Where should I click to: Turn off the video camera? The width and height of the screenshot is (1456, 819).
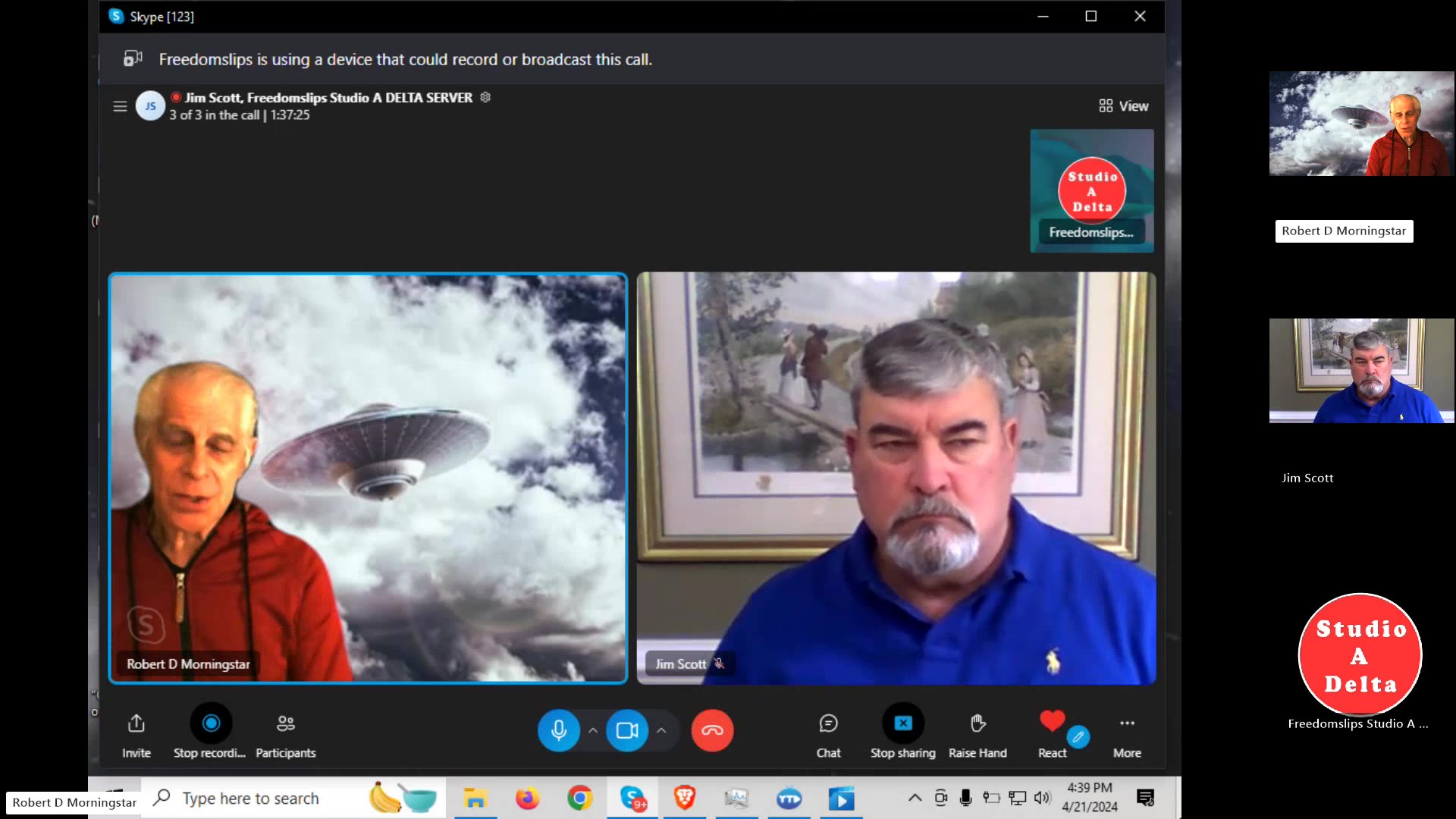click(x=627, y=730)
